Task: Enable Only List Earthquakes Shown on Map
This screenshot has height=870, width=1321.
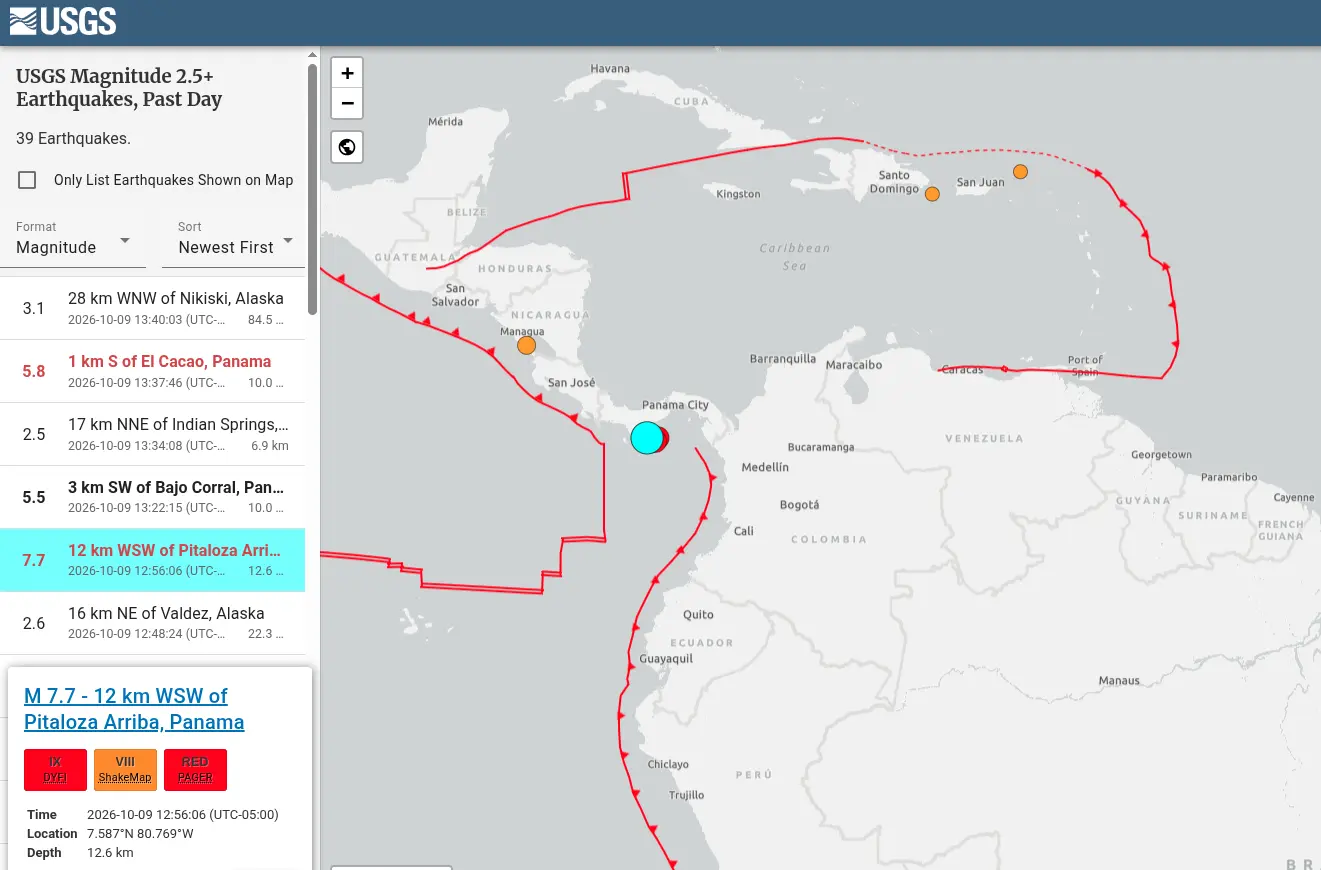Action: click(x=28, y=180)
